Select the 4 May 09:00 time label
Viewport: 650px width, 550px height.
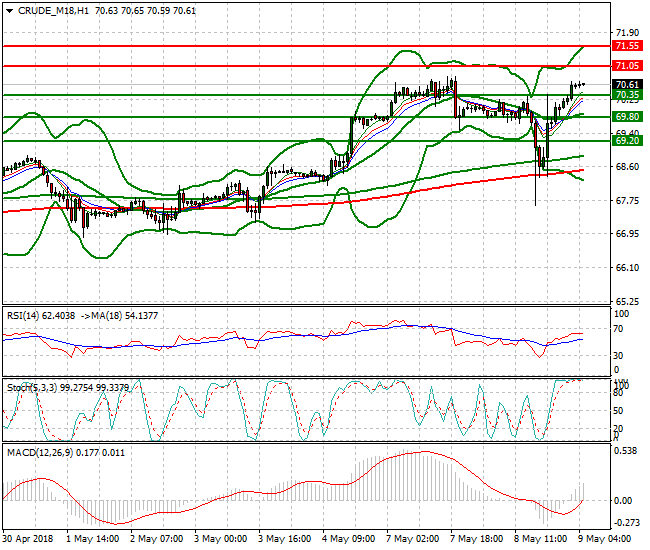[x=350, y=539]
